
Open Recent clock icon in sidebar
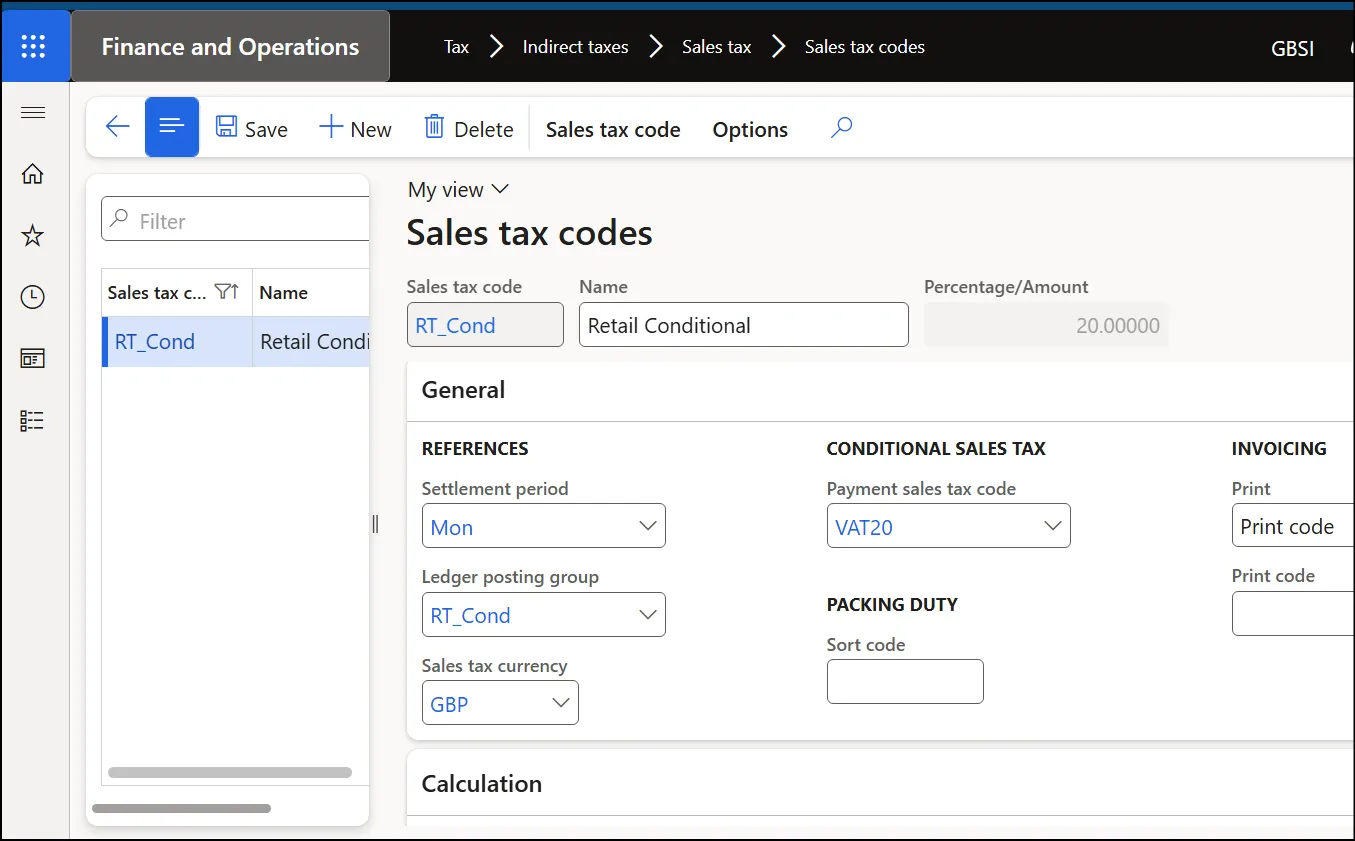33,297
